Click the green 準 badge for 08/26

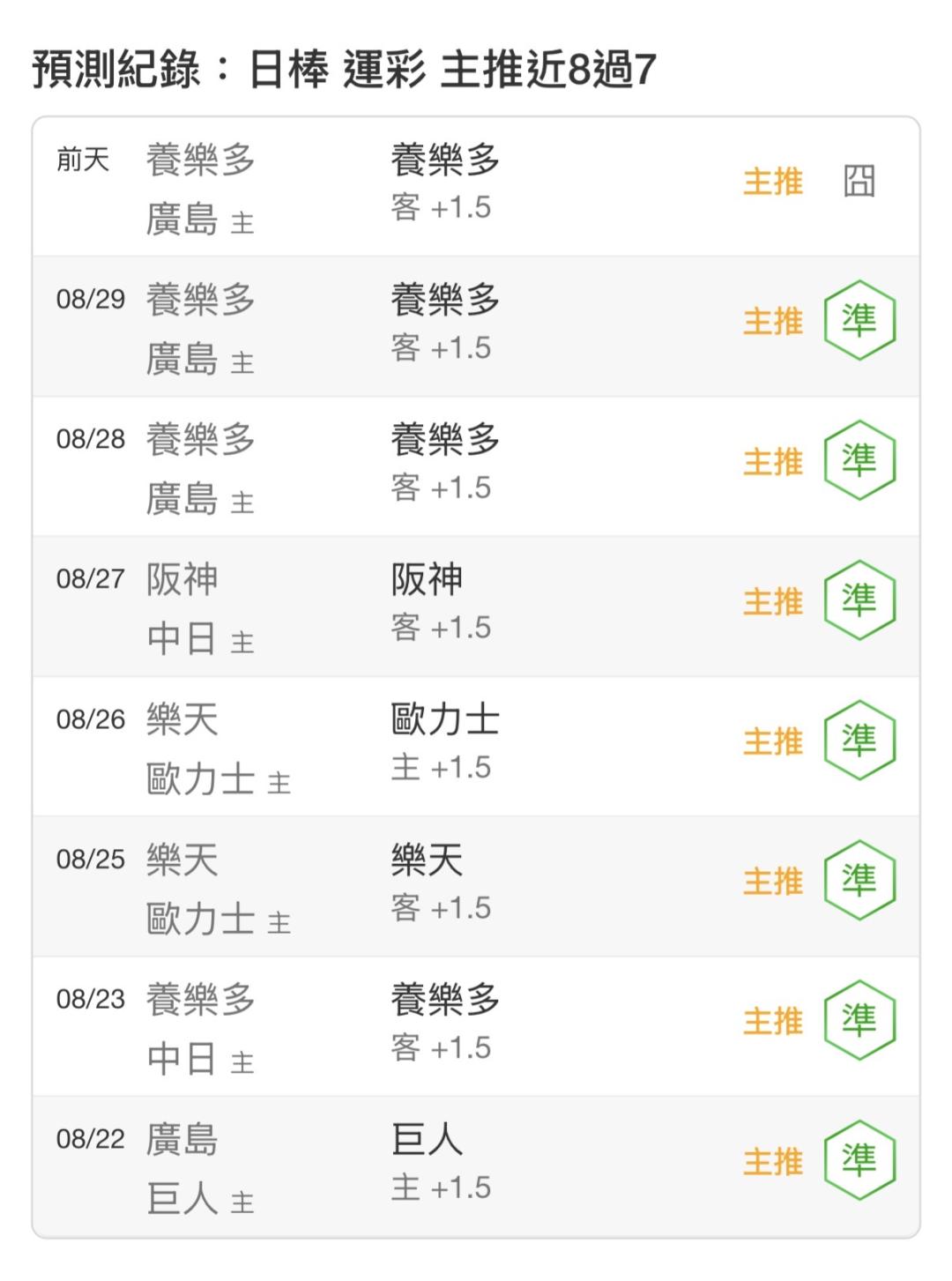pos(859,741)
